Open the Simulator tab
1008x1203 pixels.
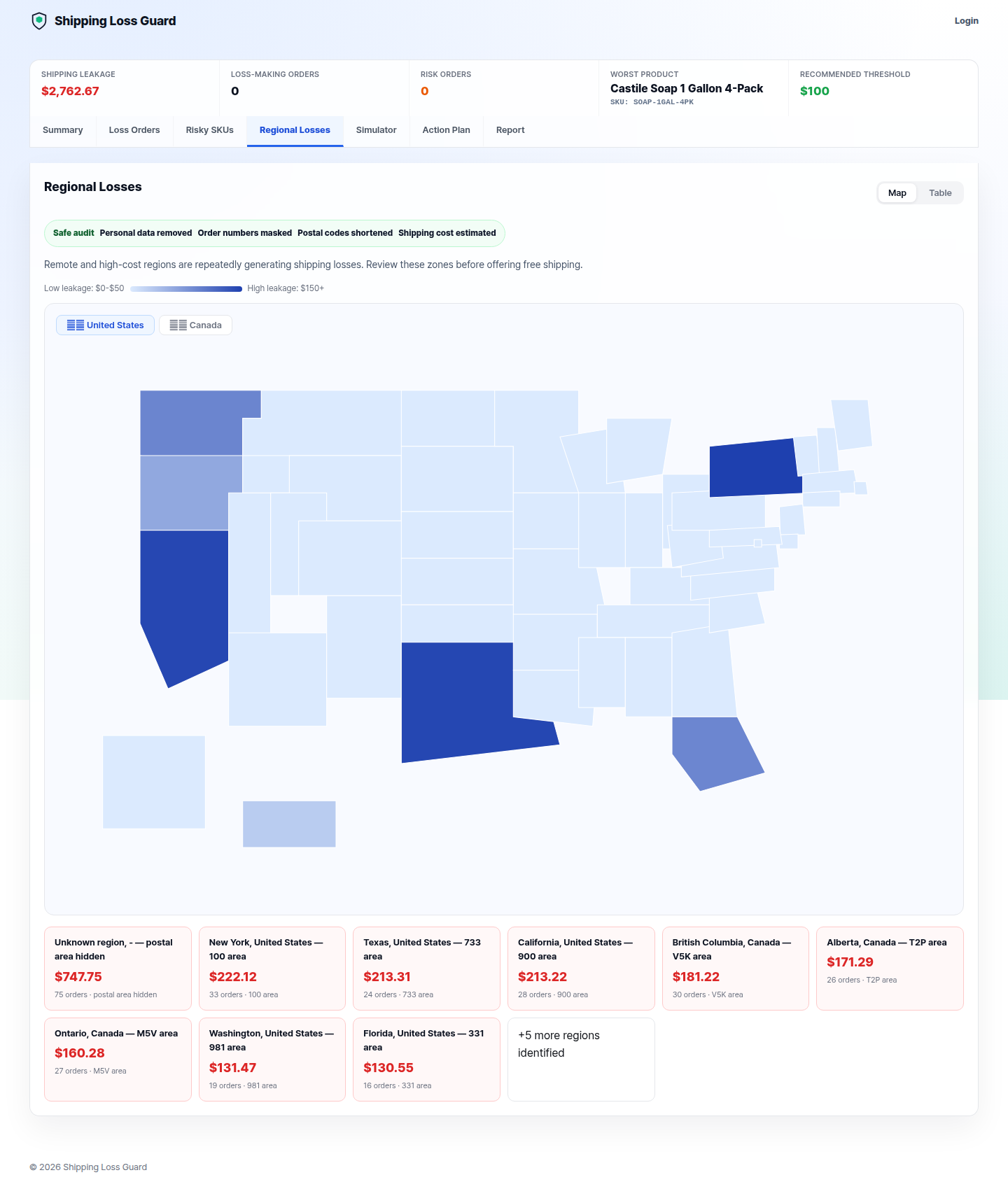coord(377,130)
